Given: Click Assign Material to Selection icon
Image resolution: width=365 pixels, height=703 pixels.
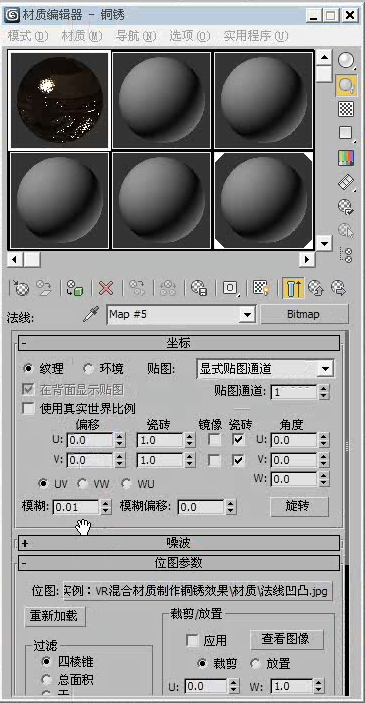Looking at the screenshot, I should point(74,288).
